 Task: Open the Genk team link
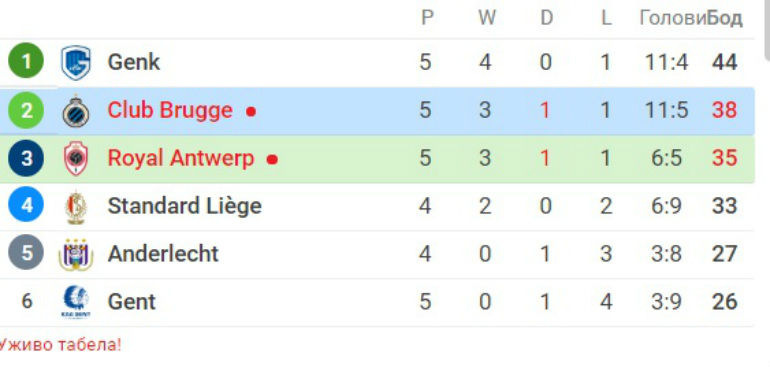point(134,62)
